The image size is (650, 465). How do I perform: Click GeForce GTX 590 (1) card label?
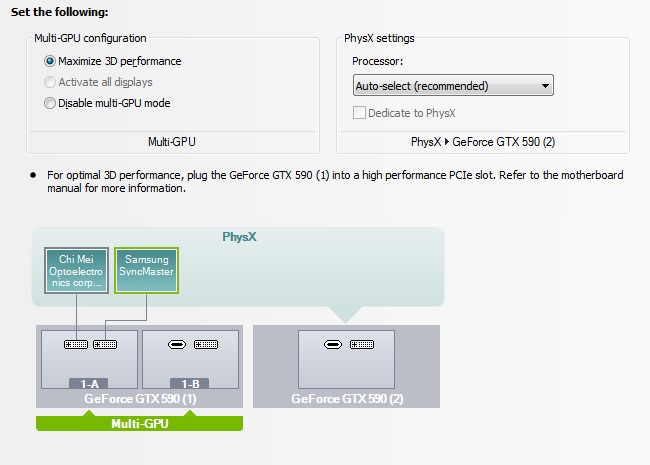pos(140,399)
